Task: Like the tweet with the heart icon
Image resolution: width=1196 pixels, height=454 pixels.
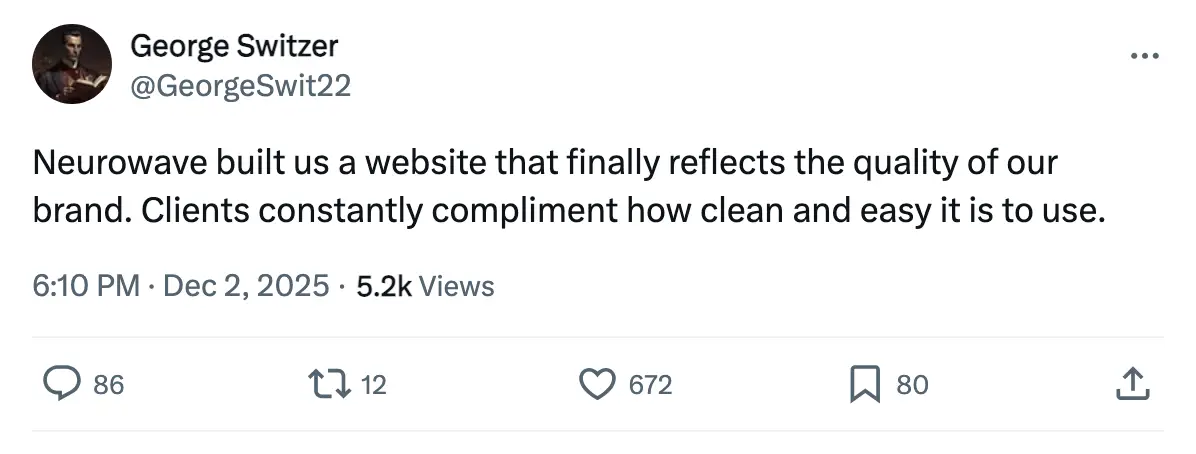Action: pos(598,384)
